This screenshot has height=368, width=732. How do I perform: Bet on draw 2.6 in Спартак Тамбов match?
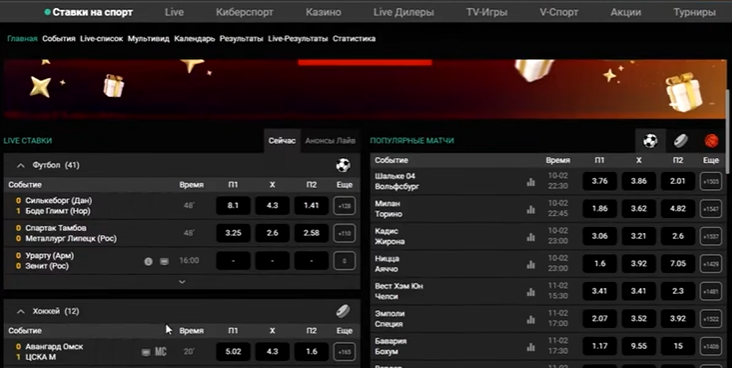(x=272, y=233)
